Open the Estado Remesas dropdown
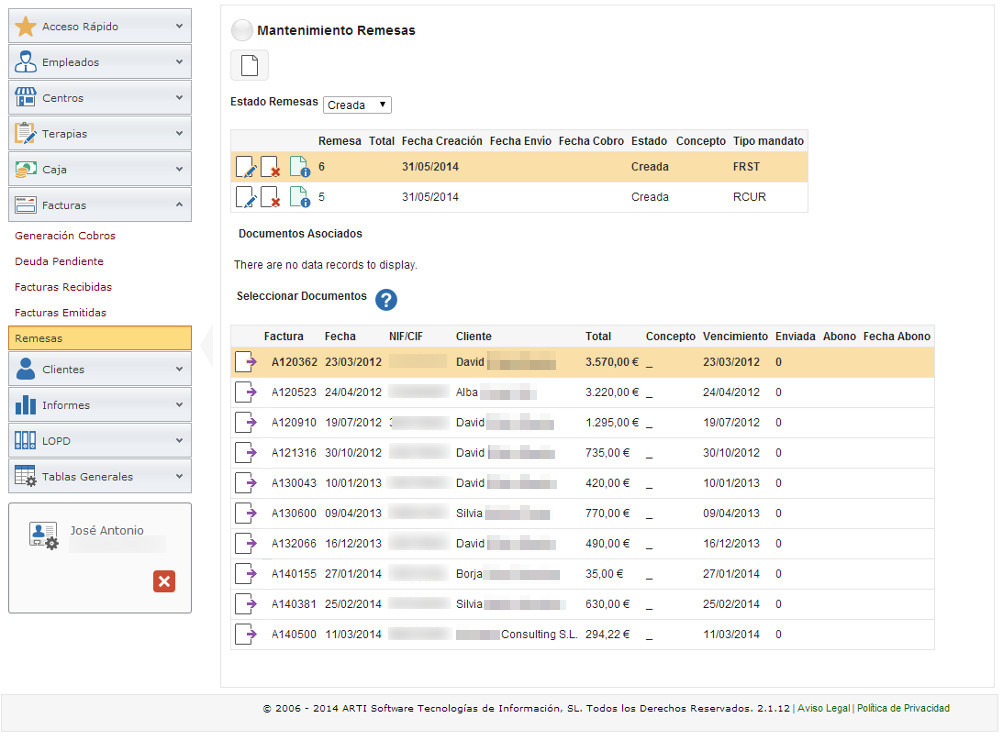 pos(357,105)
